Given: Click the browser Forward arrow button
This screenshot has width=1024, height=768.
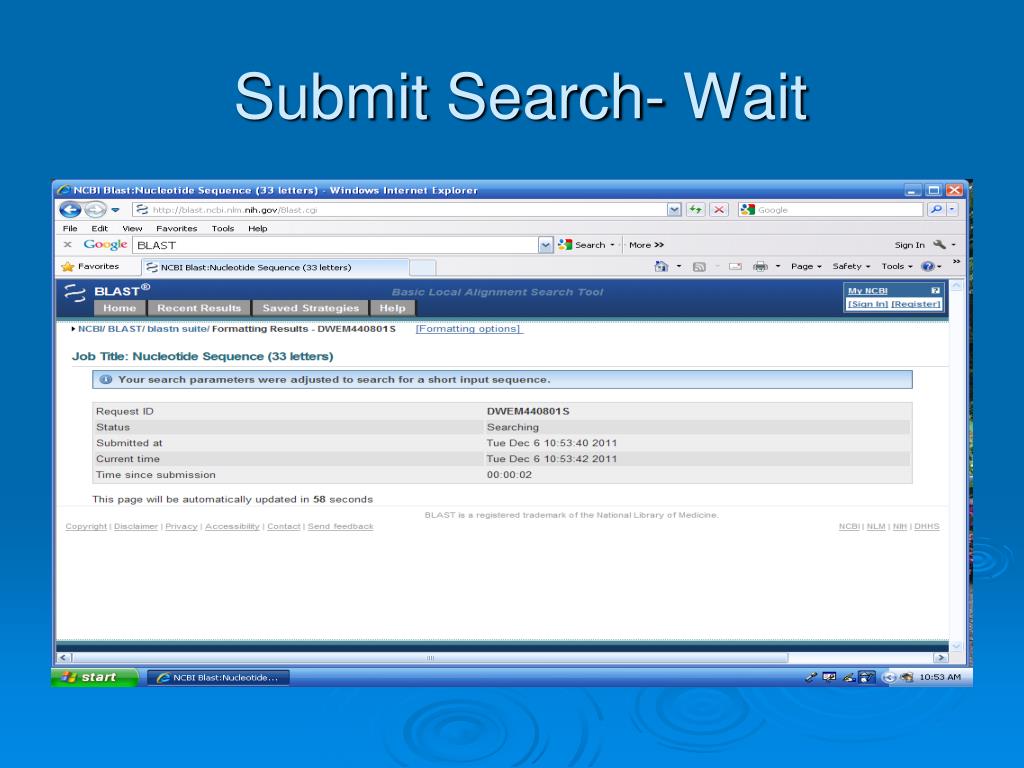Looking at the screenshot, I should [95, 210].
